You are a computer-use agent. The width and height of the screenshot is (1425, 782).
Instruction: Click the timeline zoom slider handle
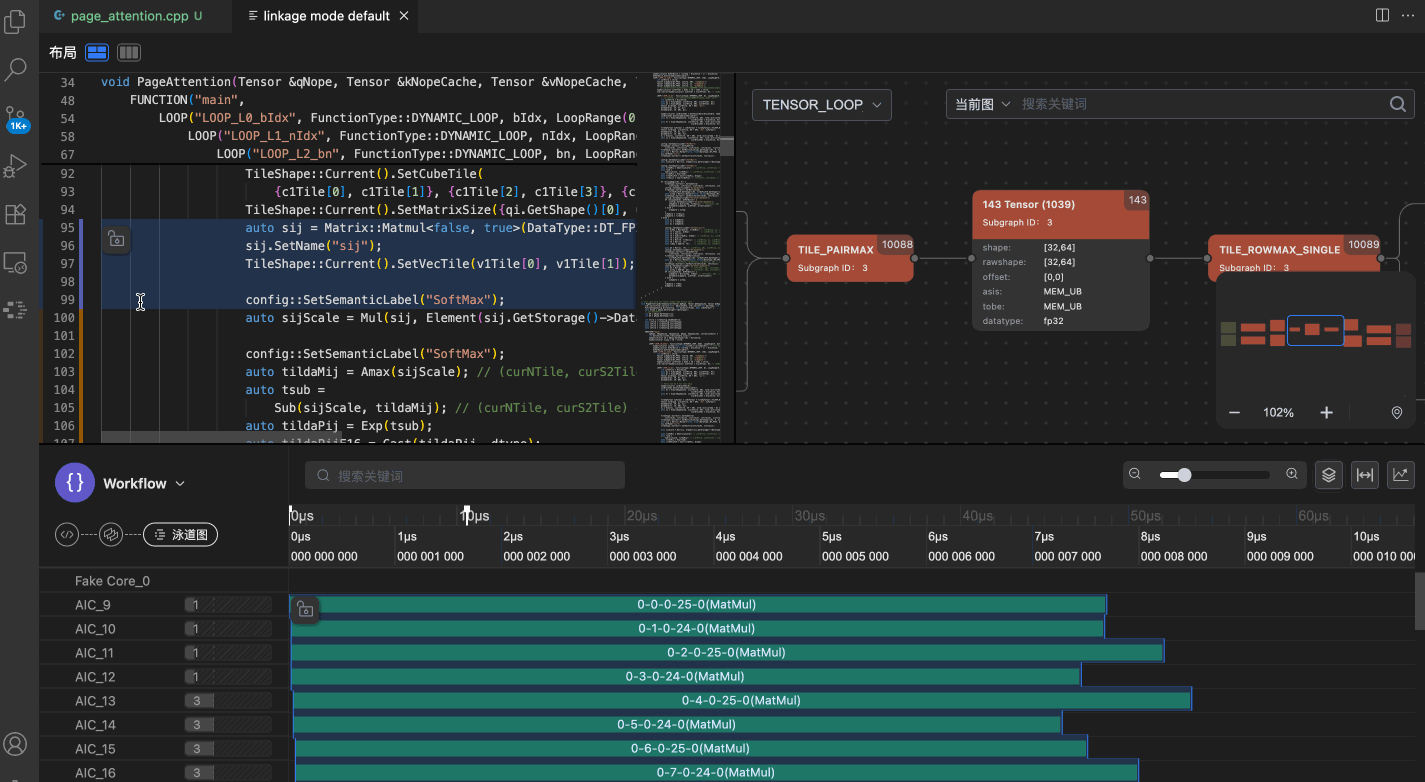[x=1184, y=475]
